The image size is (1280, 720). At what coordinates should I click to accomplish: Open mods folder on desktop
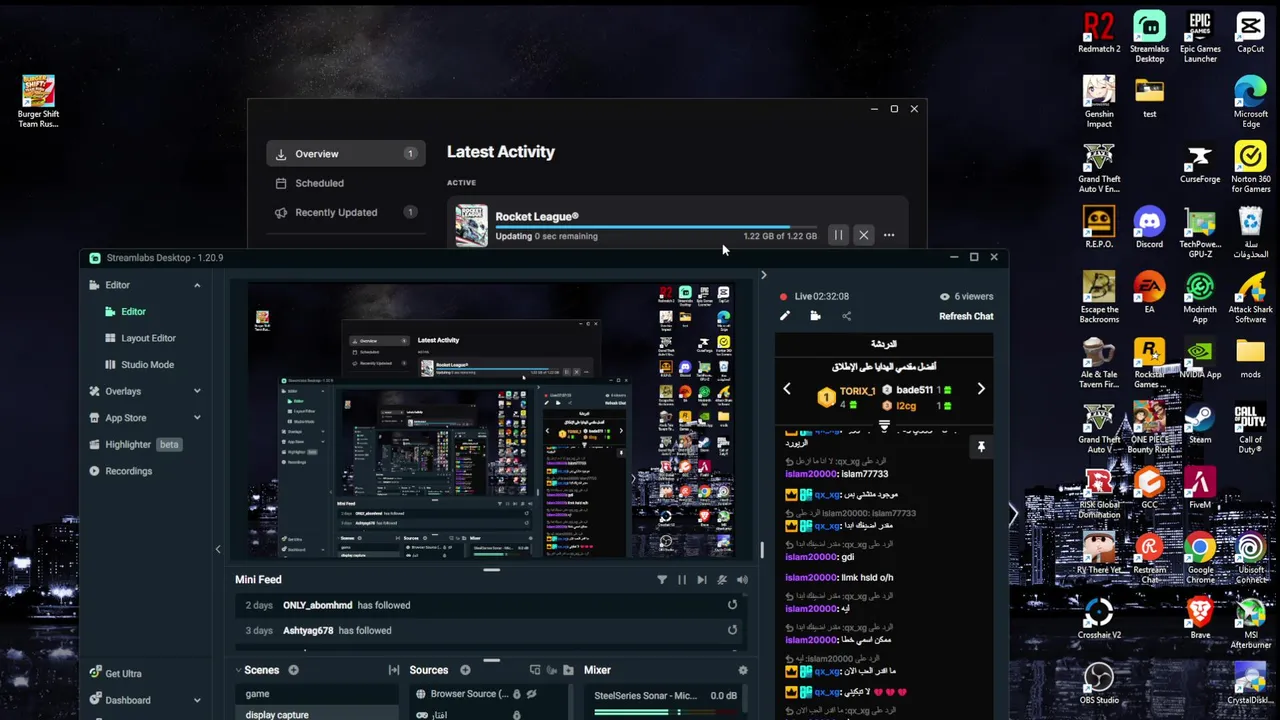click(x=1250, y=358)
